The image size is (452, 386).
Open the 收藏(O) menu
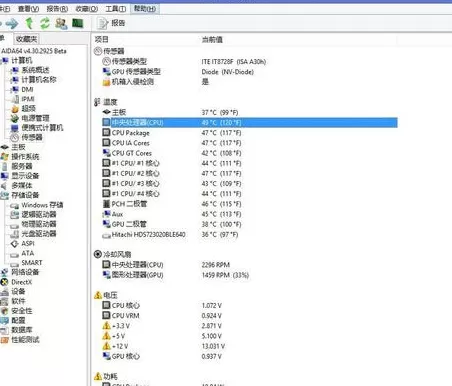(87, 9)
